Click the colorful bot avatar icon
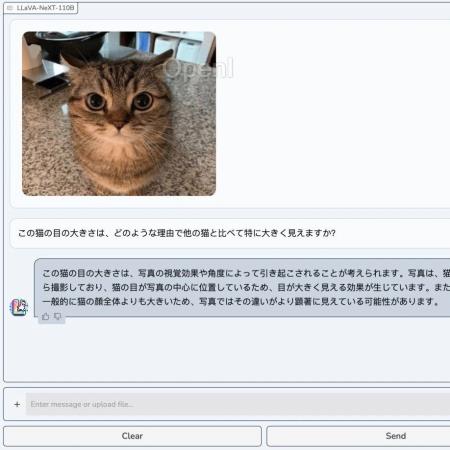The height and width of the screenshot is (450, 450). pyautogui.click(x=19, y=307)
